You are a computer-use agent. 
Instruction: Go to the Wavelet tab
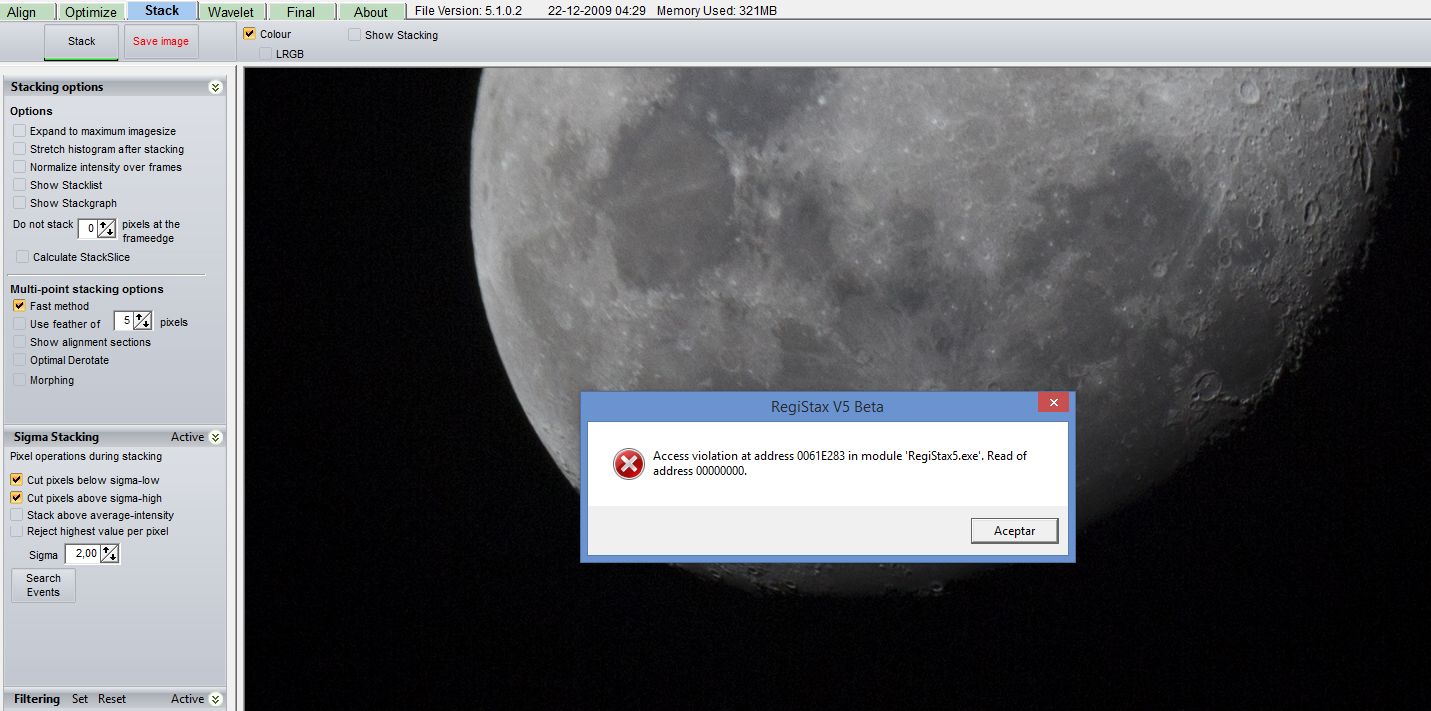pos(231,12)
